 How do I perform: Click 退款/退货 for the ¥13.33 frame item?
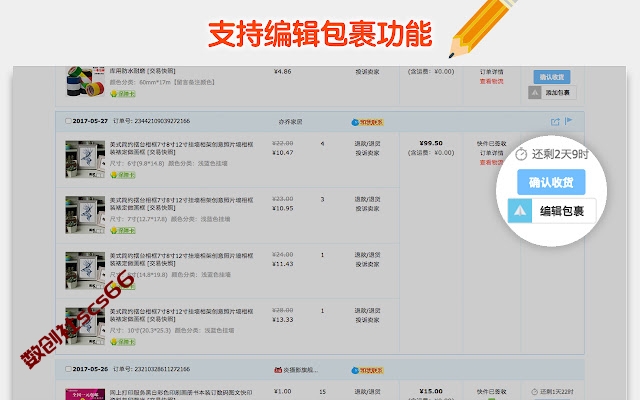(x=367, y=311)
